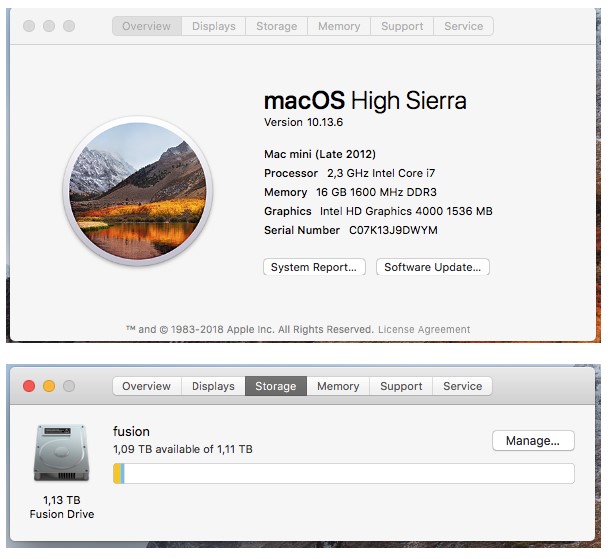Launch Software Update

pyautogui.click(x=433, y=267)
